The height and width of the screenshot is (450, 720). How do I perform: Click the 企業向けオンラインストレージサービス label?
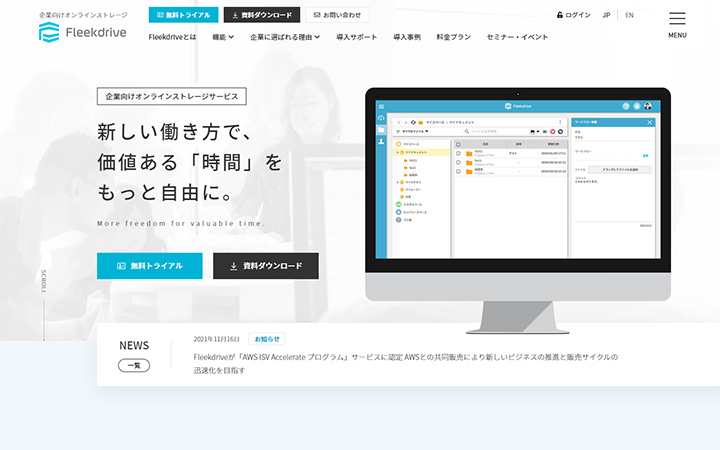[172, 96]
